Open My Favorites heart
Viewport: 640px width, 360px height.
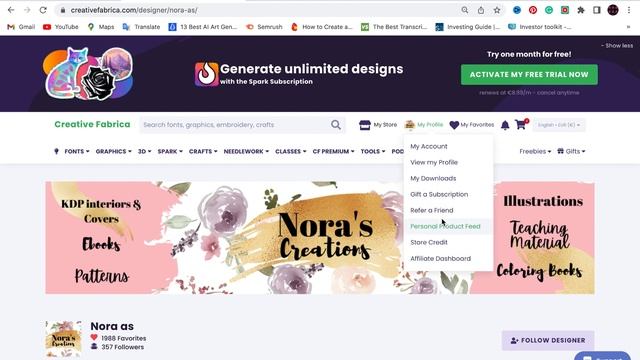(471, 125)
